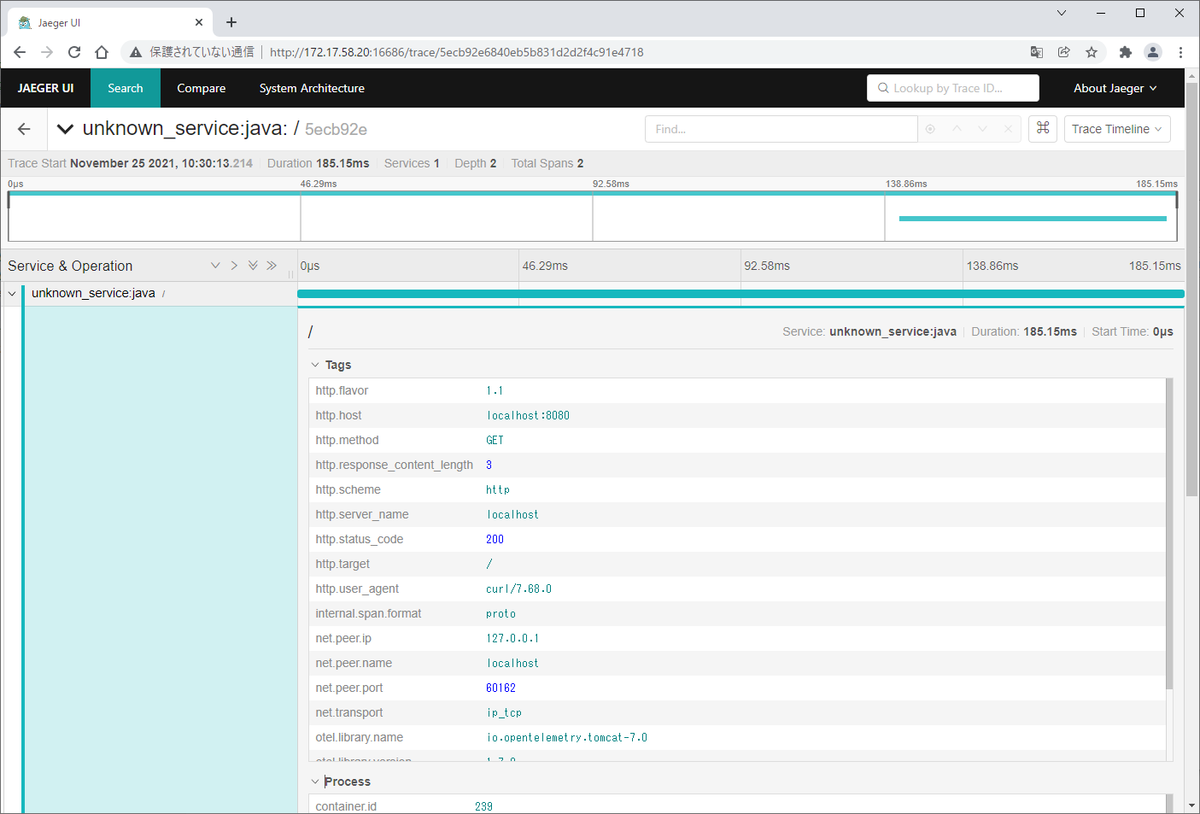Image resolution: width=1200 pixels, height=814 pixels.
Task: Select the http.method GET row
Action: tap(738, 440)
